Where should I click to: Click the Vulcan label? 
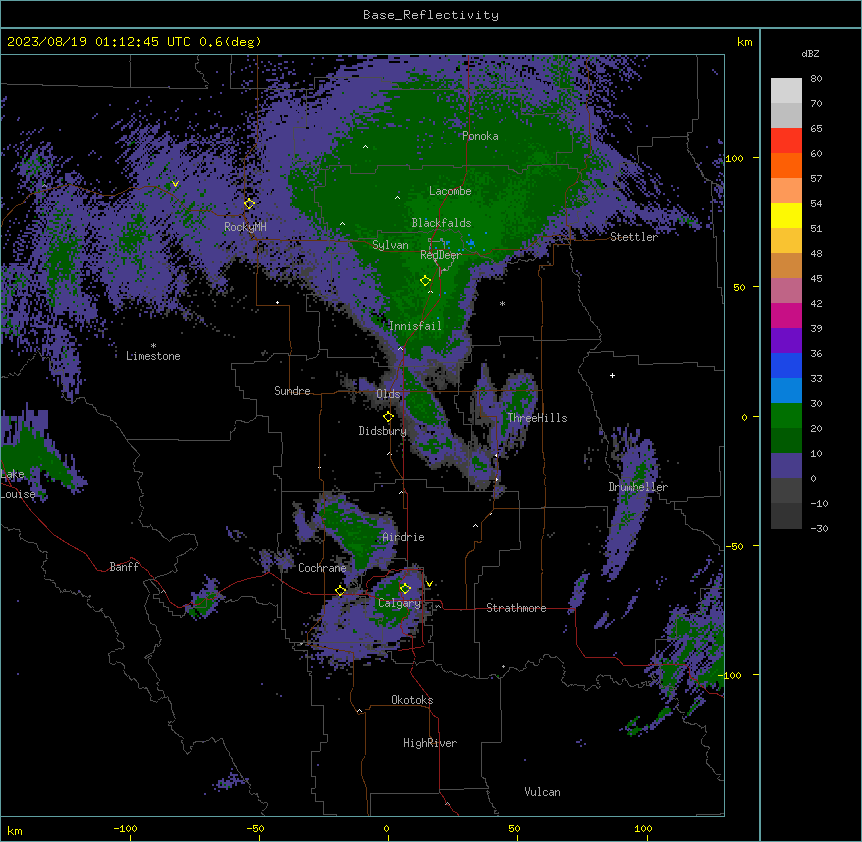[543, 792]
